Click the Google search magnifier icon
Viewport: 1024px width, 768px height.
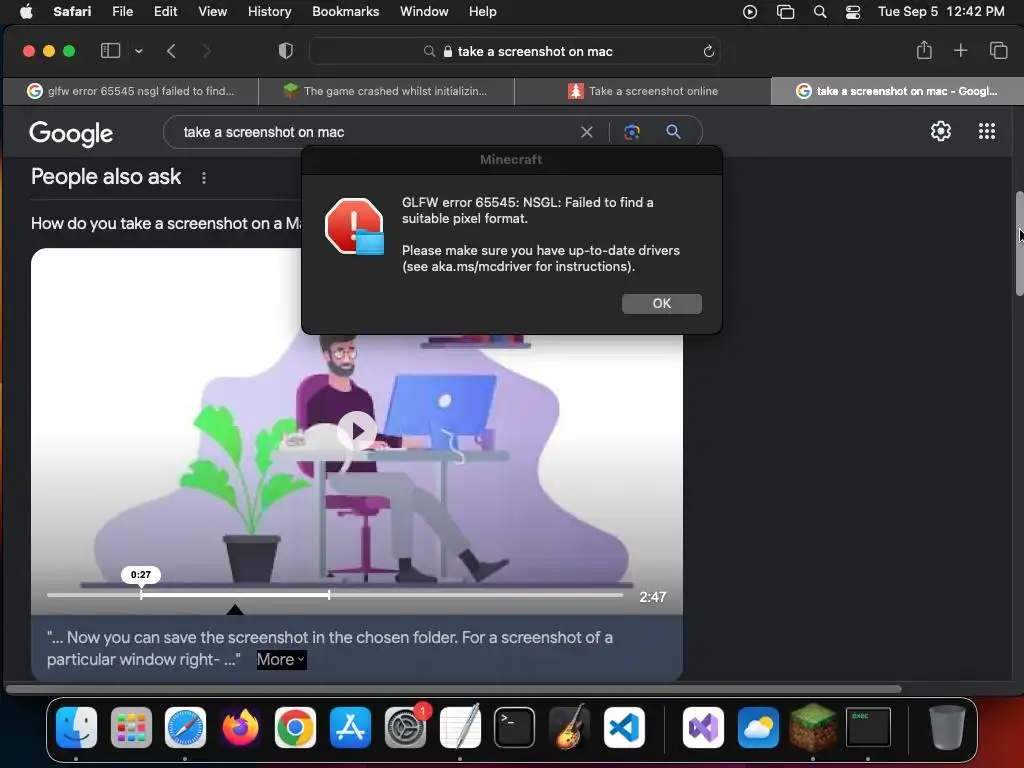673,132
